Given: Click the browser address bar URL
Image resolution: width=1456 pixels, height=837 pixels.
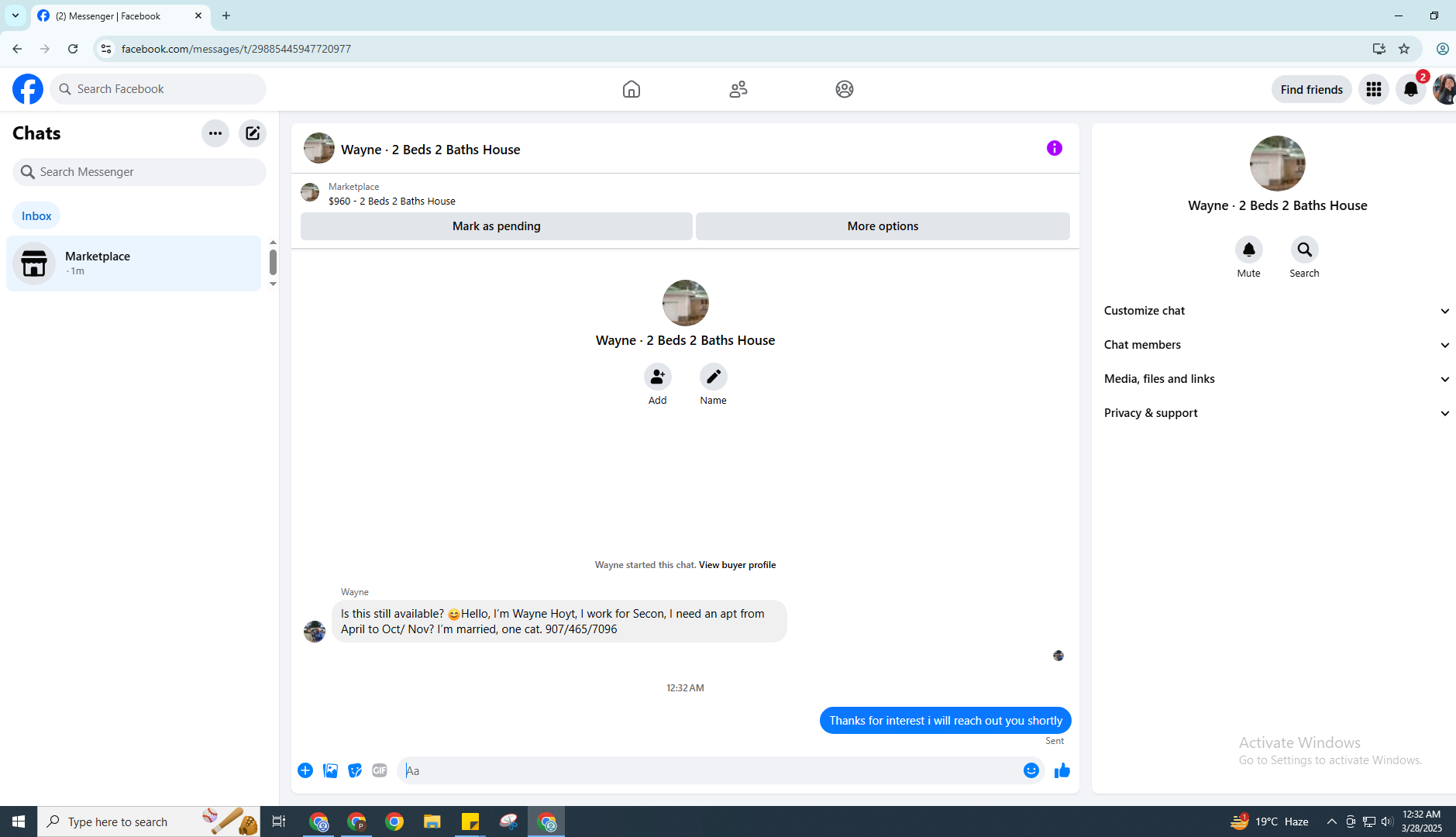Looking at the screenshot, I should click(236, 49).
